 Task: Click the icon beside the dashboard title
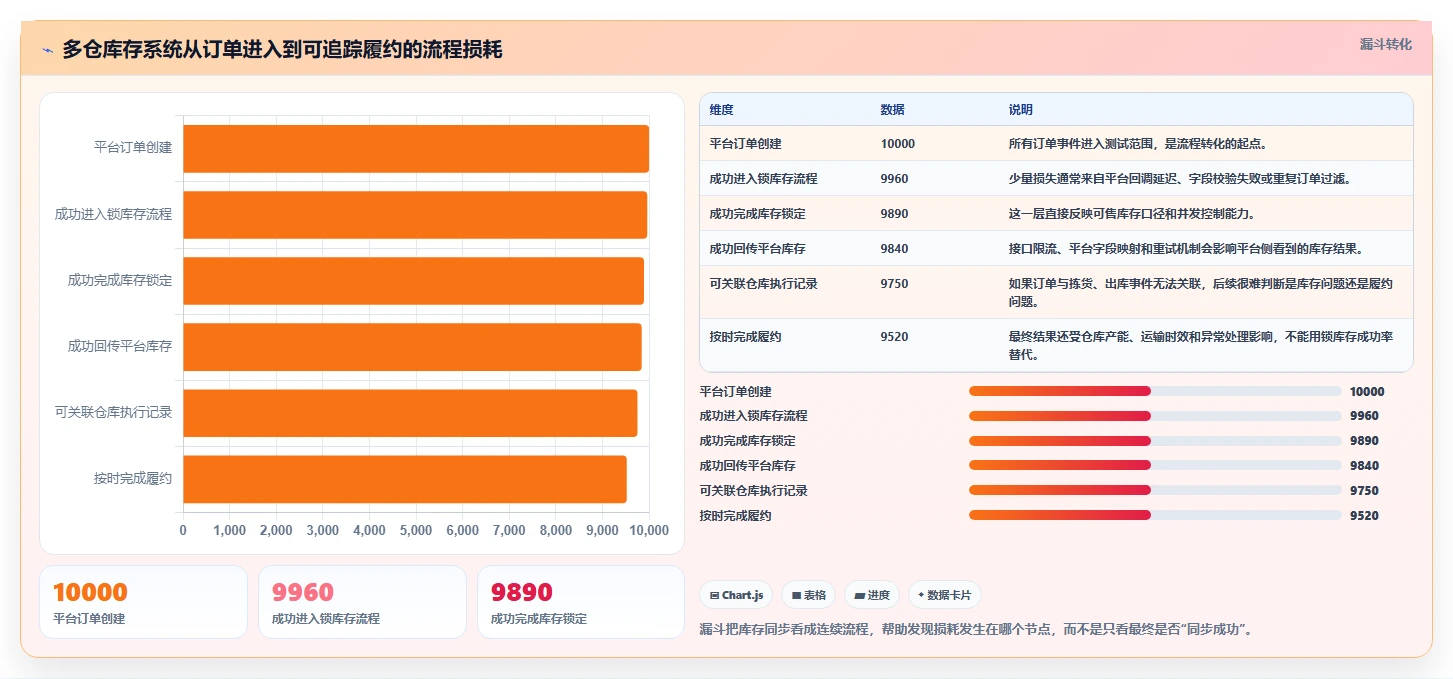point(47,50)
